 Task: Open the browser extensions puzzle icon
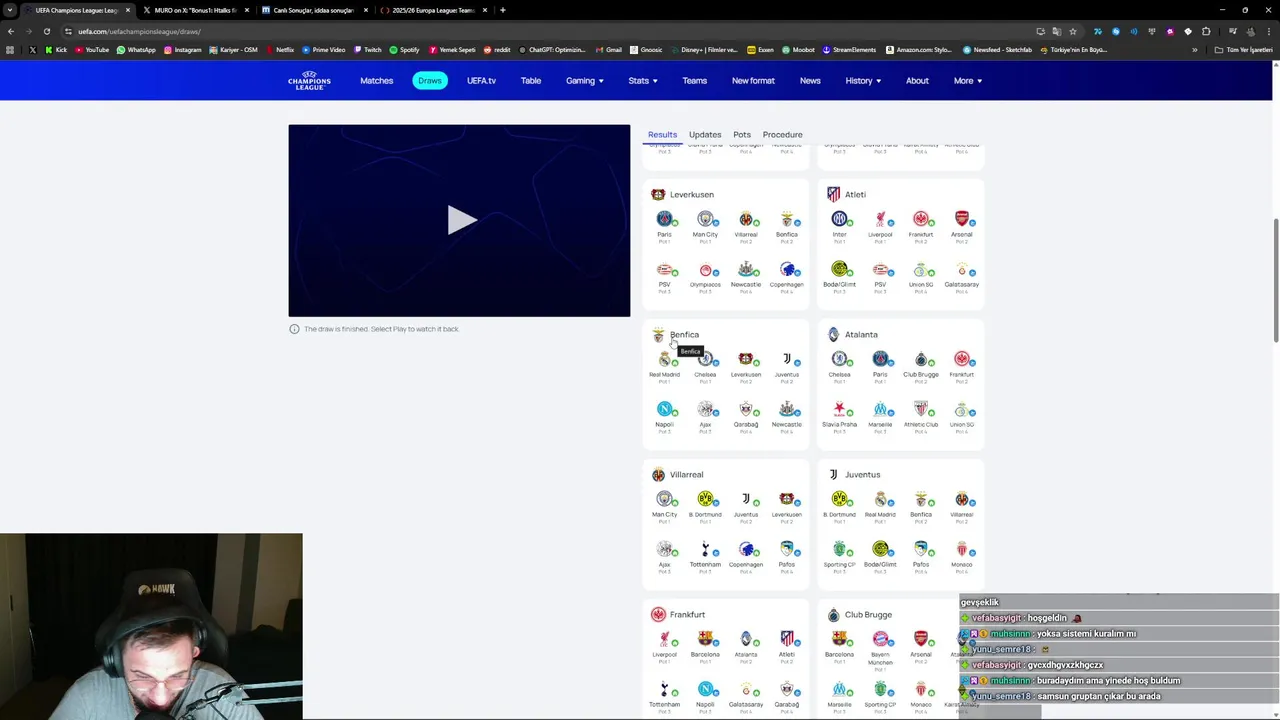1206,31
